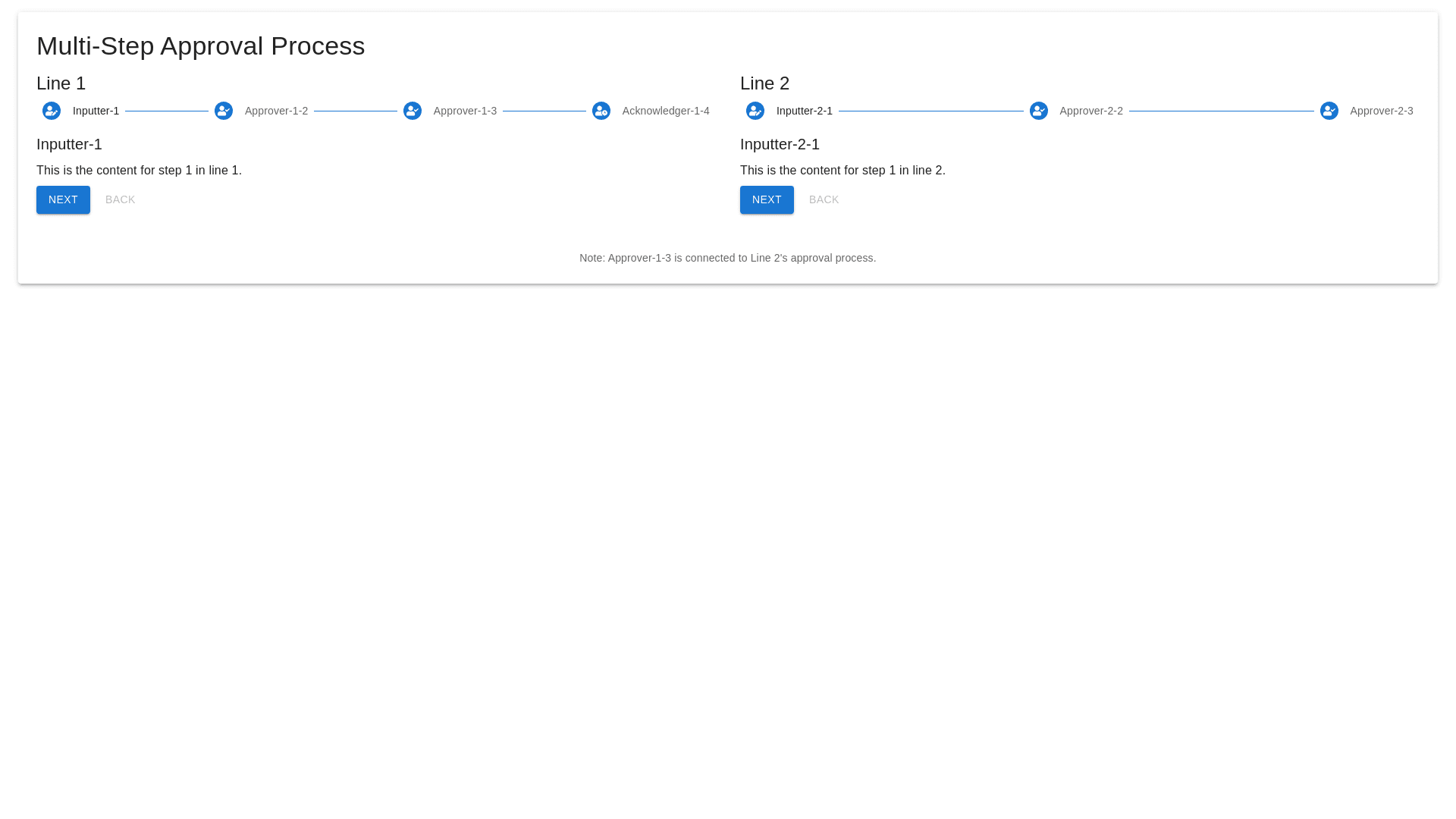The width and height of the screenshot is (1456, 819).
Task: Click the Approver-2-2 person-check step icon
Action: coord(1039,111)
